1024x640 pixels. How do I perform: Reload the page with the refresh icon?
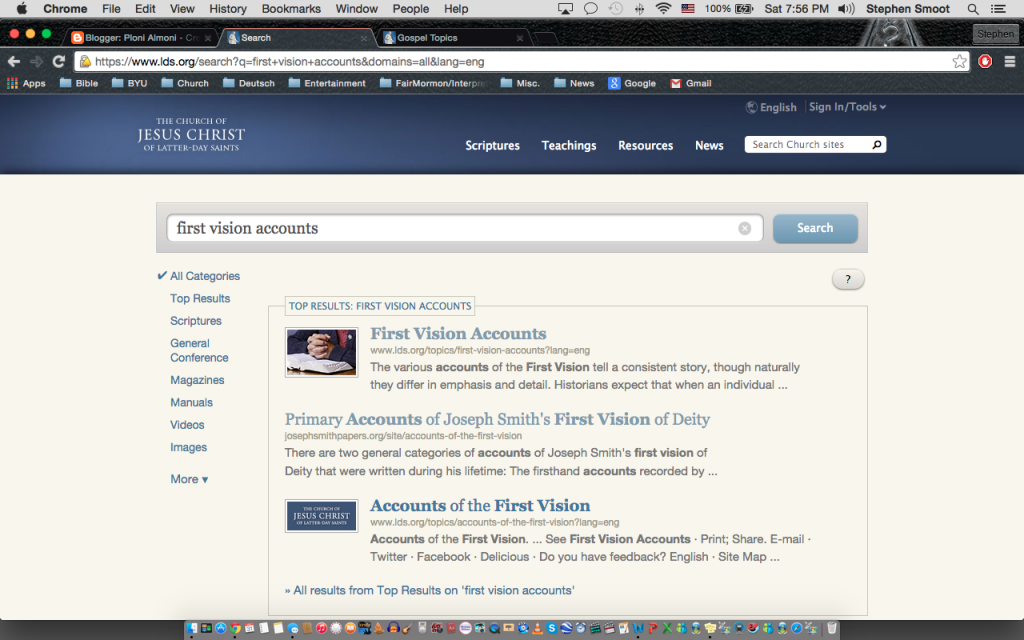click(59, 61)
